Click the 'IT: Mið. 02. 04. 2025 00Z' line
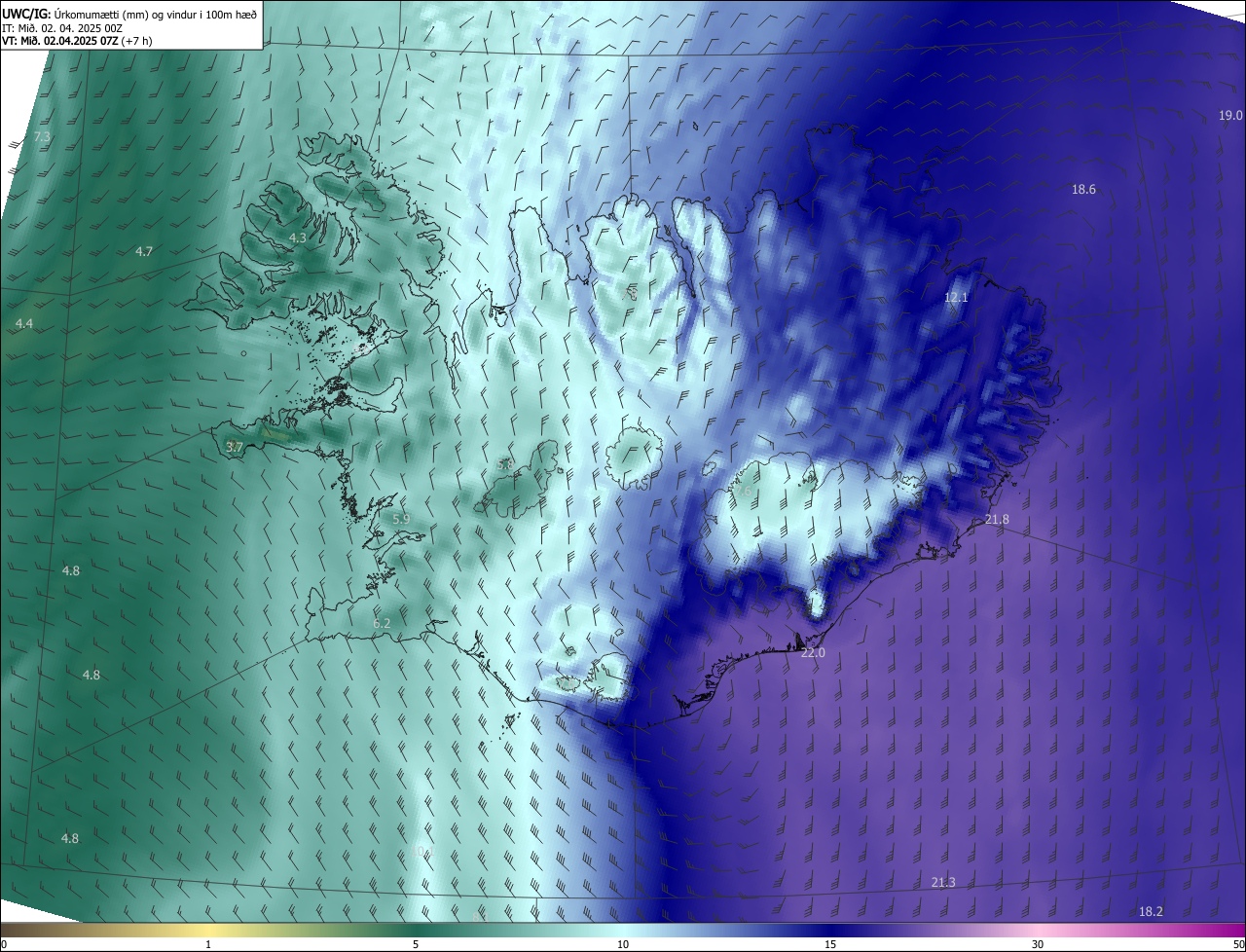This screenshot has width=1246, height=952. tap(62, 28)
